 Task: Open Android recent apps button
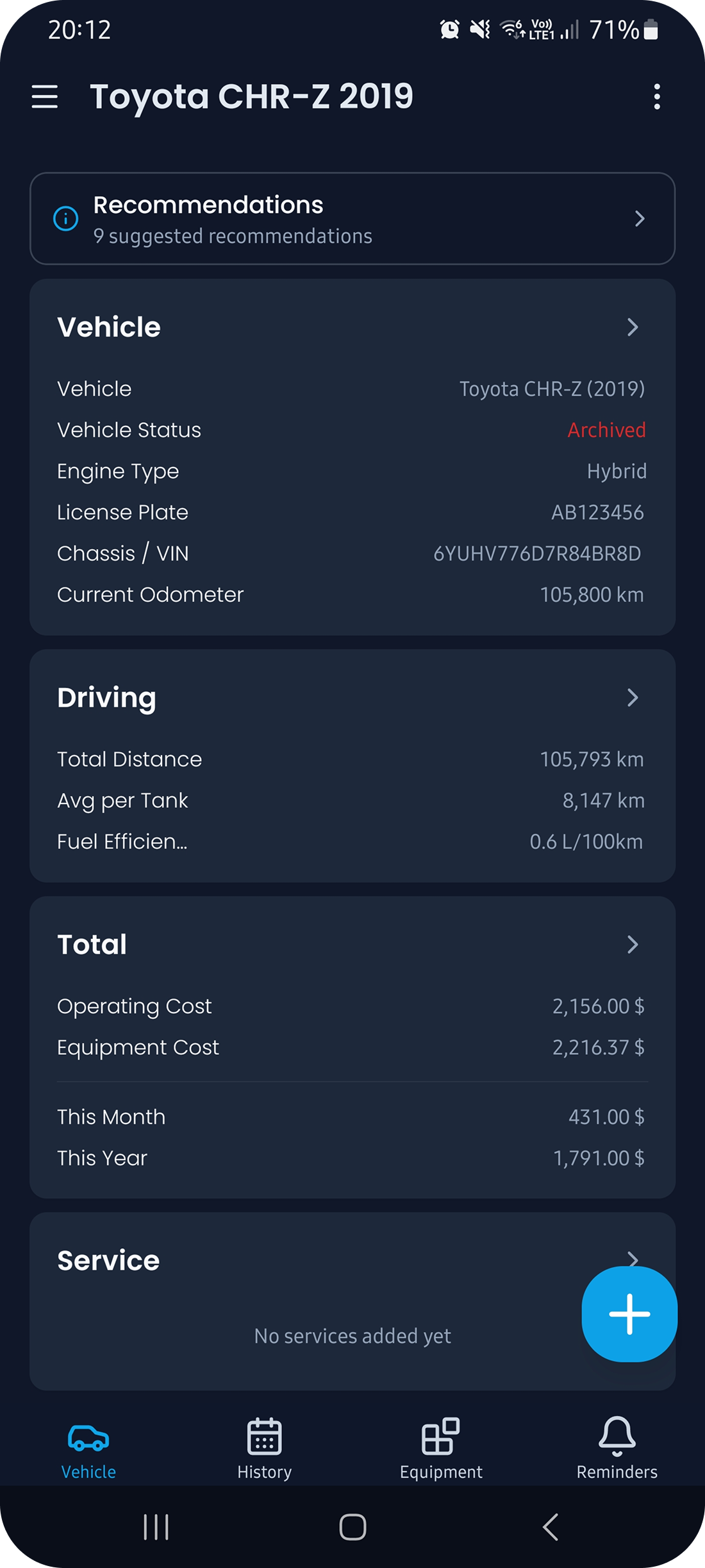click(x=156, y=1527)
